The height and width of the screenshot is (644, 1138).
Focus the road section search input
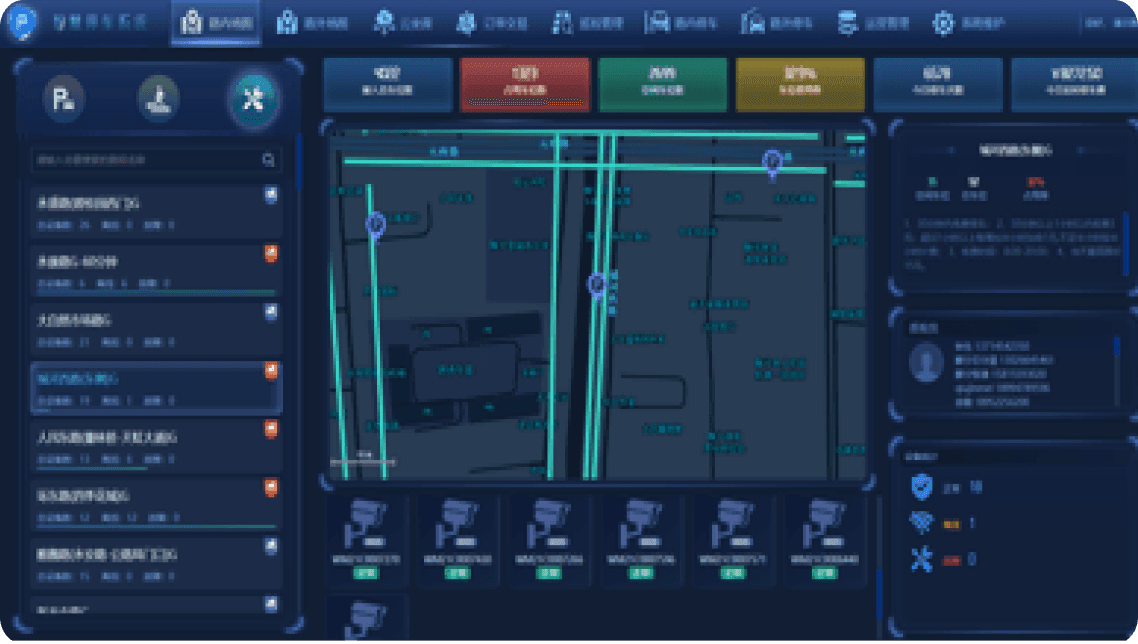tap(156, 160)
